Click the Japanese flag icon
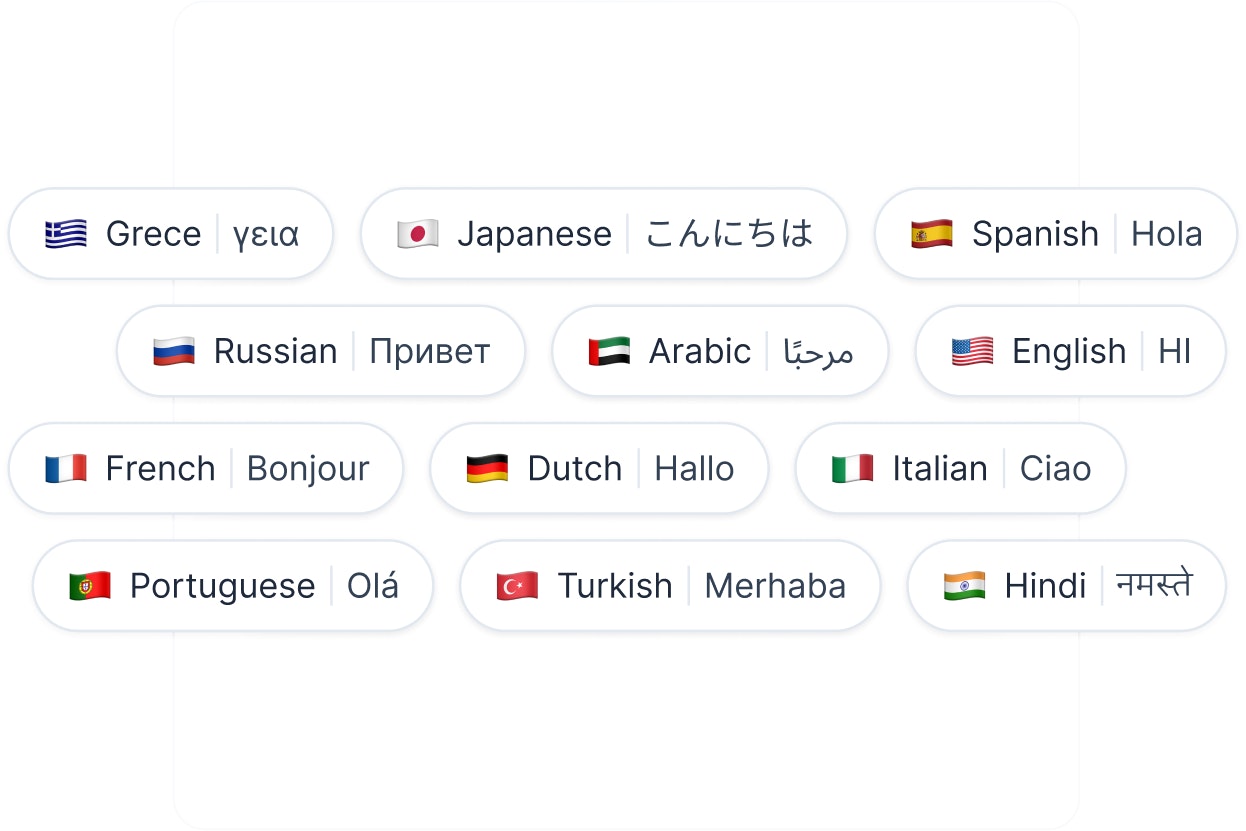1246x831 pixels. (x=418, y=234)
